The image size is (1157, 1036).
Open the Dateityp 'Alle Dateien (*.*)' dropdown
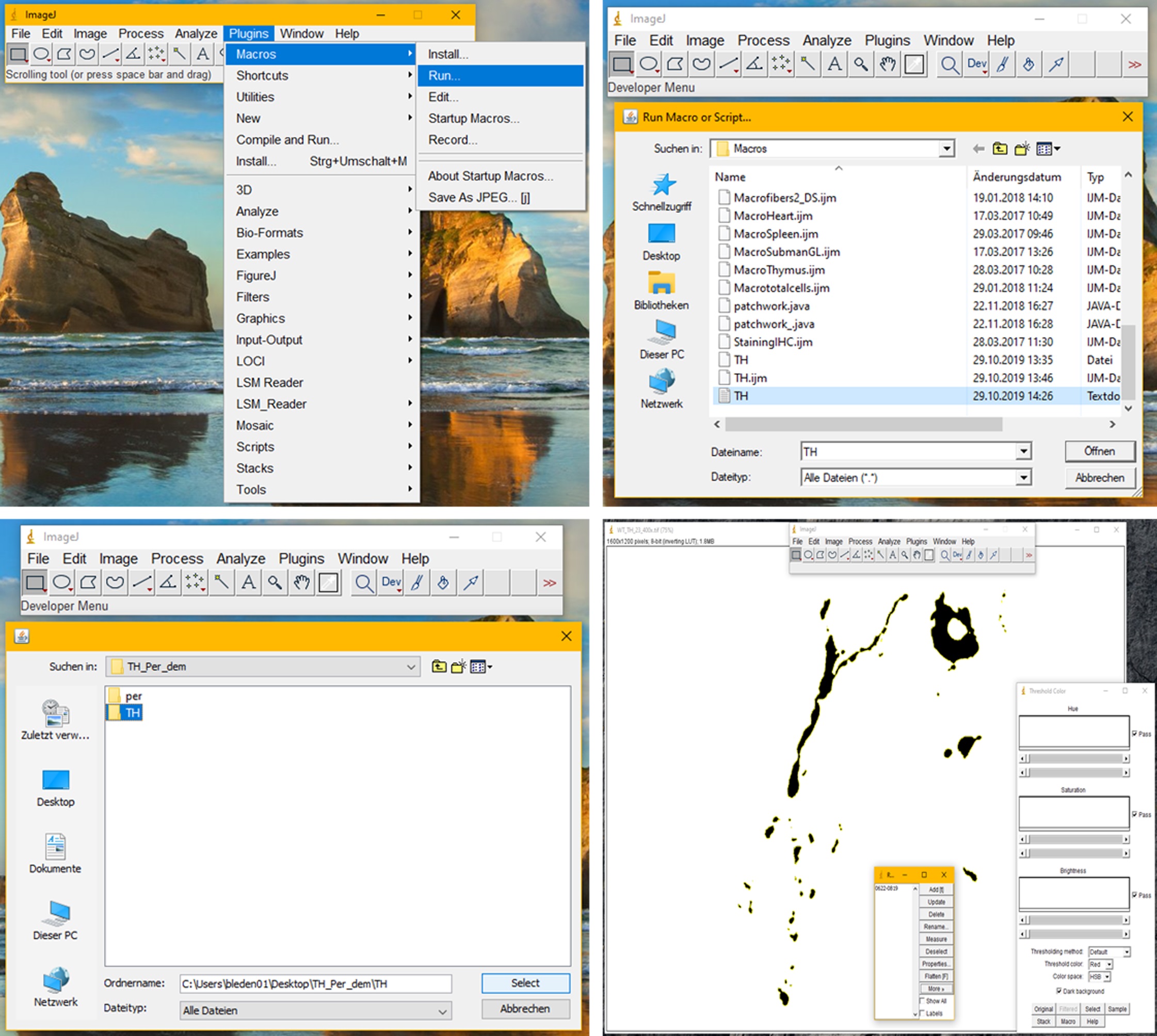click(x=1023, y=478)
